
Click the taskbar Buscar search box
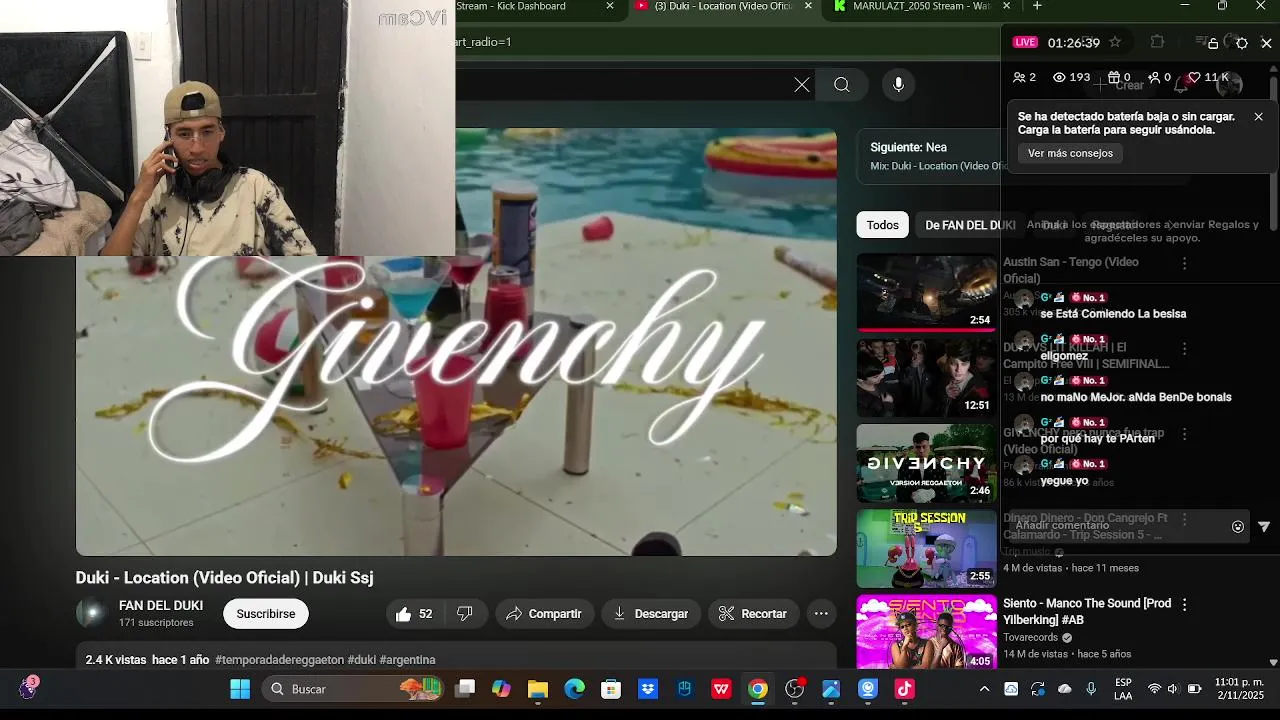tap(354, 689)
